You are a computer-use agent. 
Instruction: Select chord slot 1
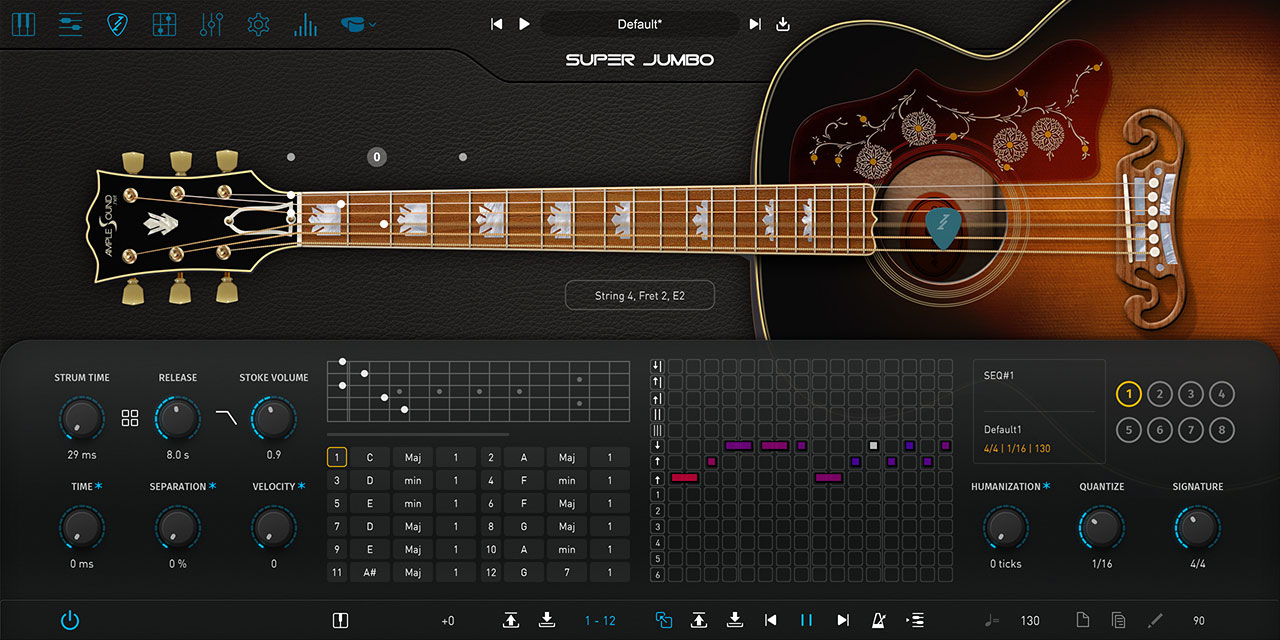click(x=337, y=457)
